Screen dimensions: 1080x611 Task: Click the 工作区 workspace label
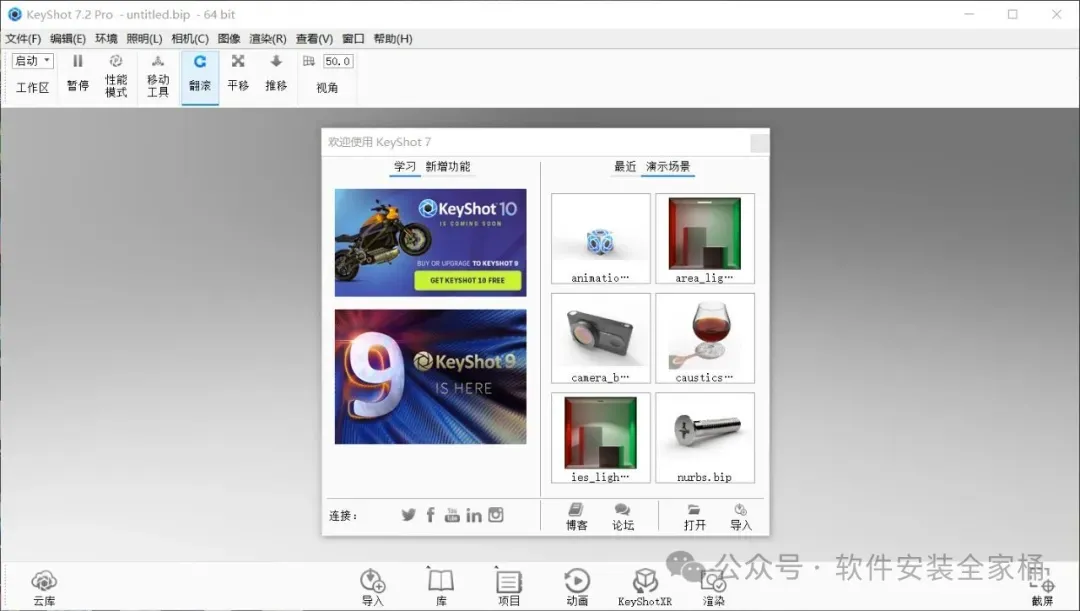tap(32, 88)
